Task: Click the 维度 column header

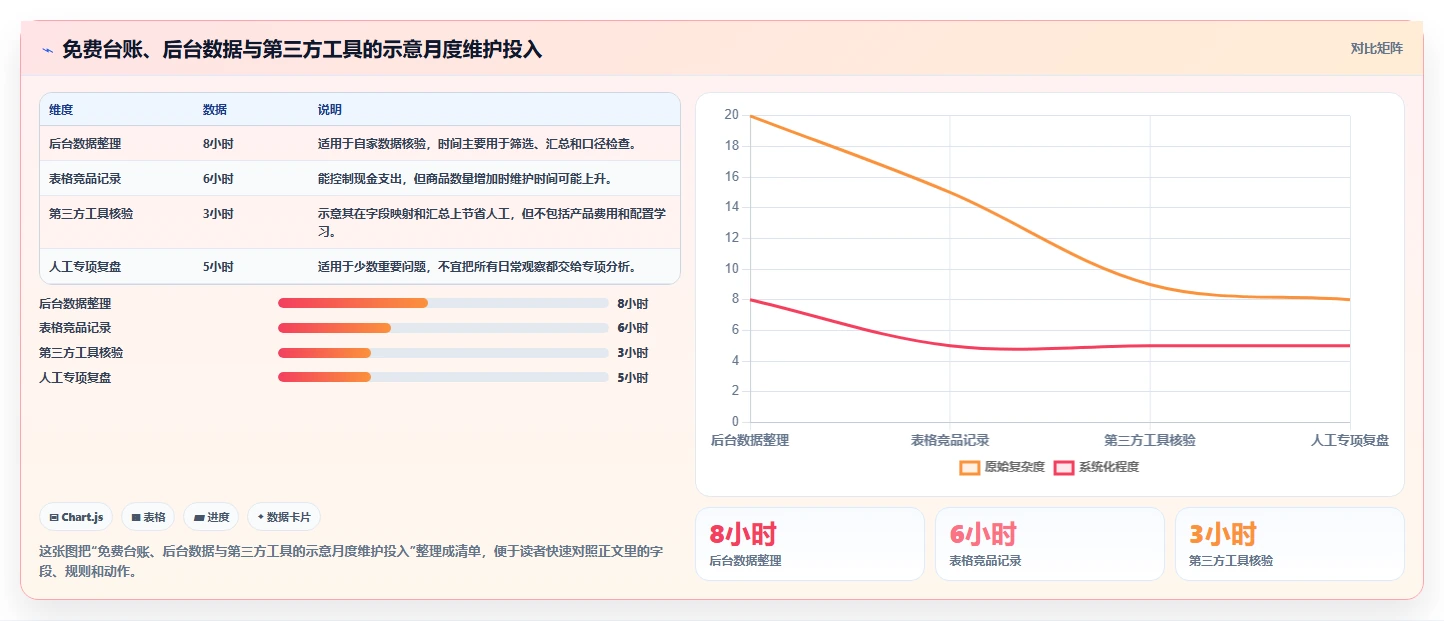Action: click(x=61, y=109)
